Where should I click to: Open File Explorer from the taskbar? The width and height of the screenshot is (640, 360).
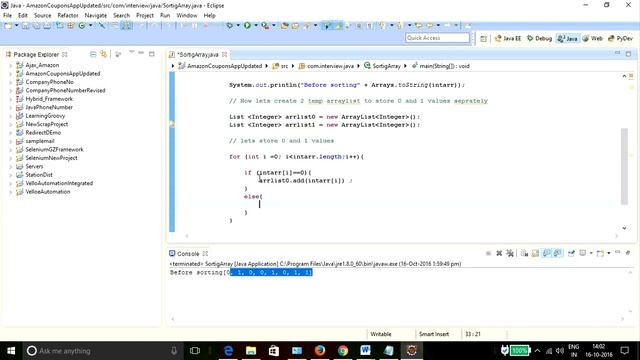click(251, 351)
